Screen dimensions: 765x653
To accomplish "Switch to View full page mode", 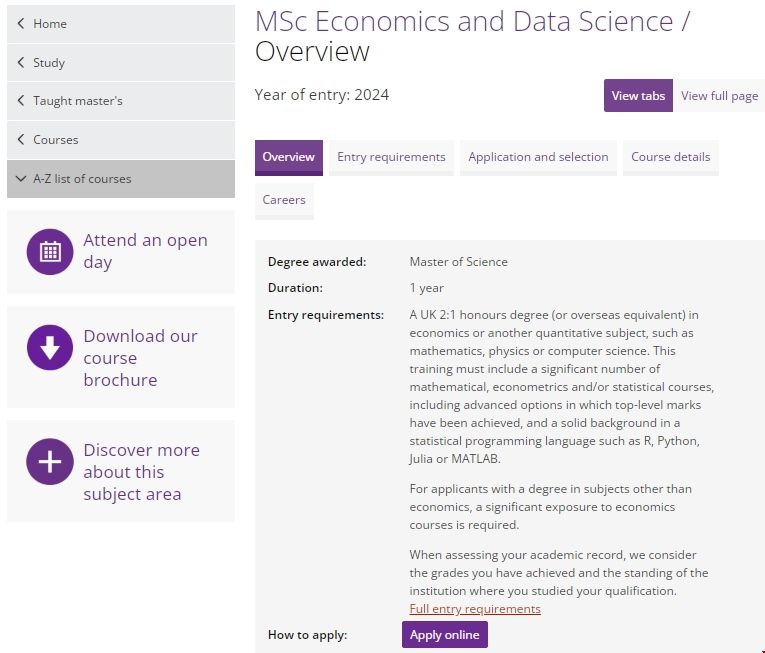I will tap(719, 96).
